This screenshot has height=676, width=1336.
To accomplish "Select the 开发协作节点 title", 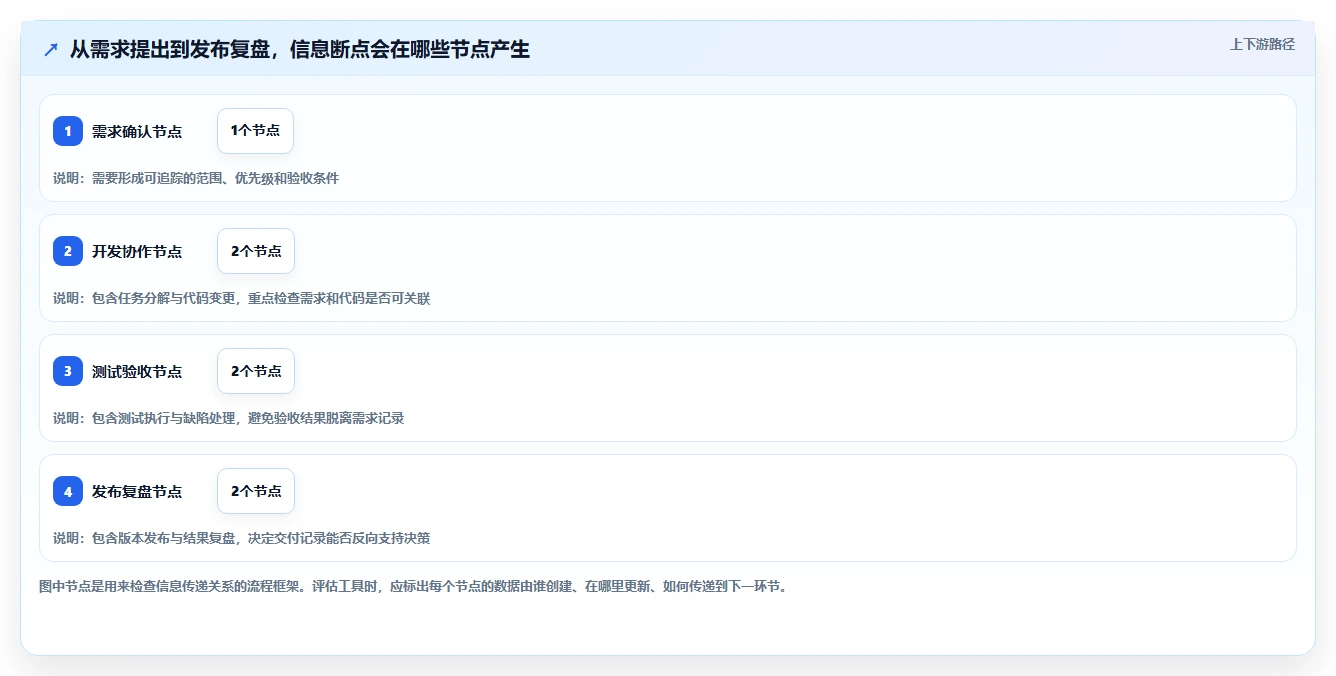I will pyautogui.click(x=137, y=251).
